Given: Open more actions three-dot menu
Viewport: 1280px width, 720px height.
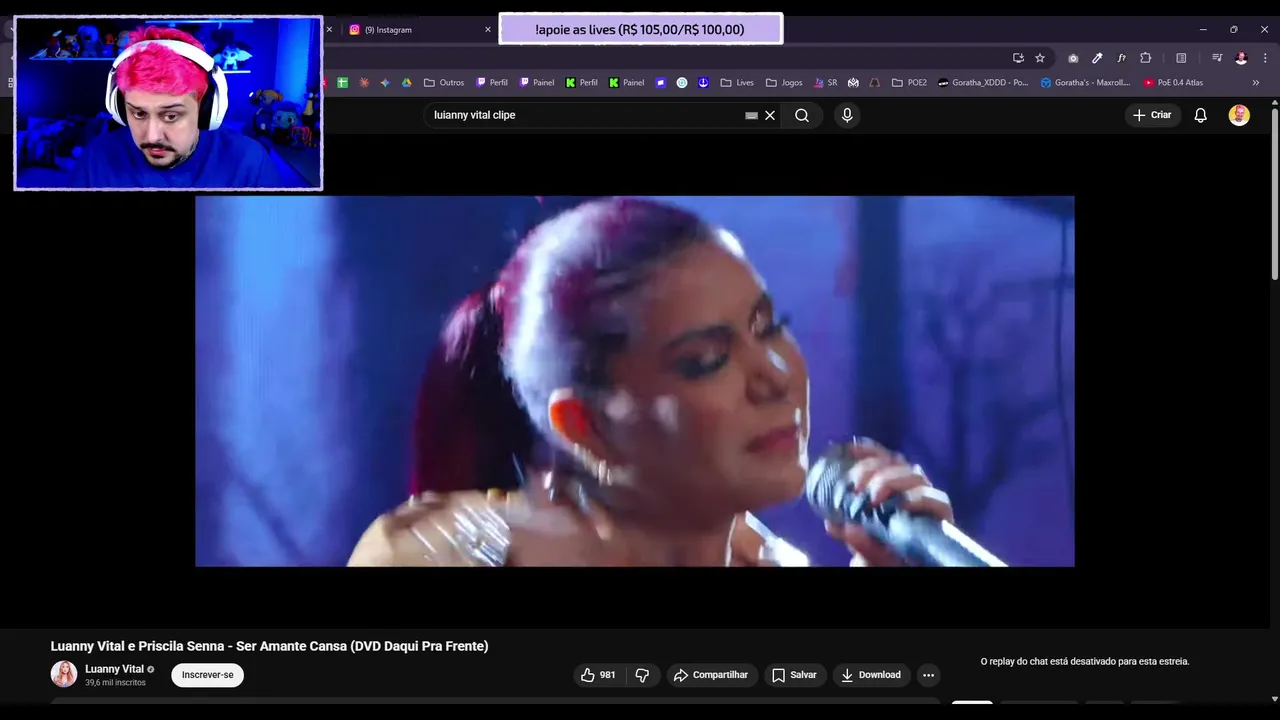Looking at the screenshot, I should [x=928, y=675].
